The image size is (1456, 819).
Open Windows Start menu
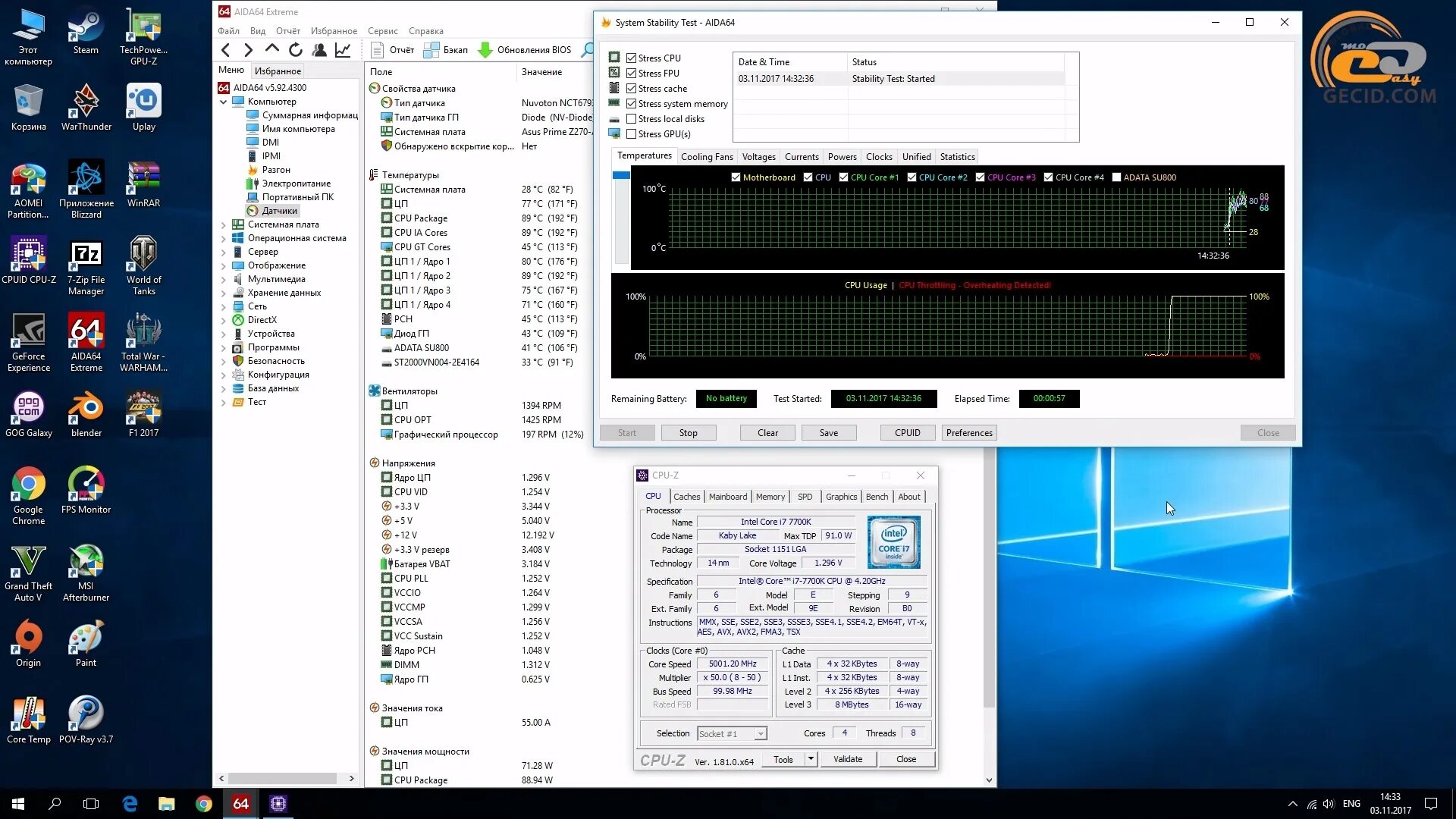pyautogui.click(x=18, y=803)
